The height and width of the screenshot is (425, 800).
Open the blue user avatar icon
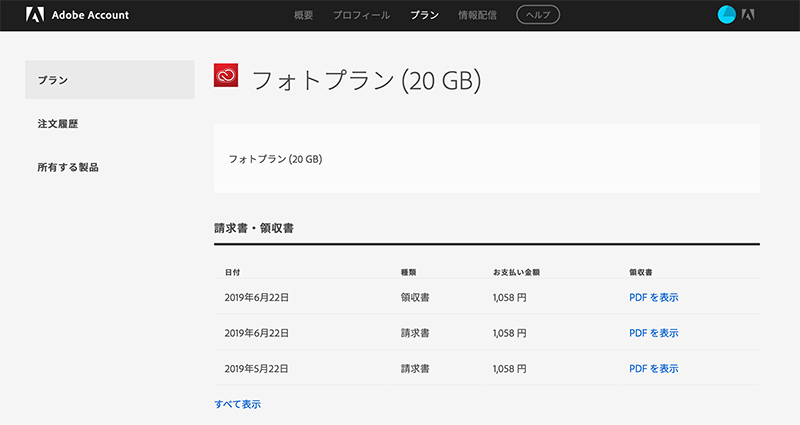727,15
